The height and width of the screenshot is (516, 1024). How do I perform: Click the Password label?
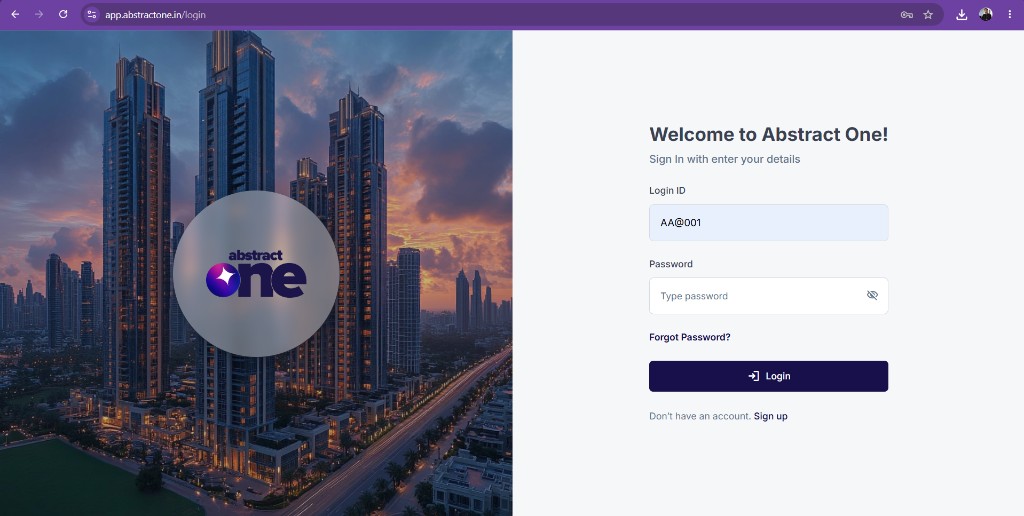(x=671, y=264)
